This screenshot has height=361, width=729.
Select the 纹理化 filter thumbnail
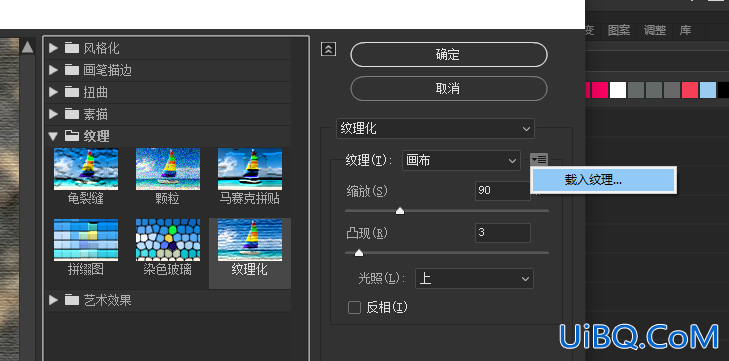(250, 240)
